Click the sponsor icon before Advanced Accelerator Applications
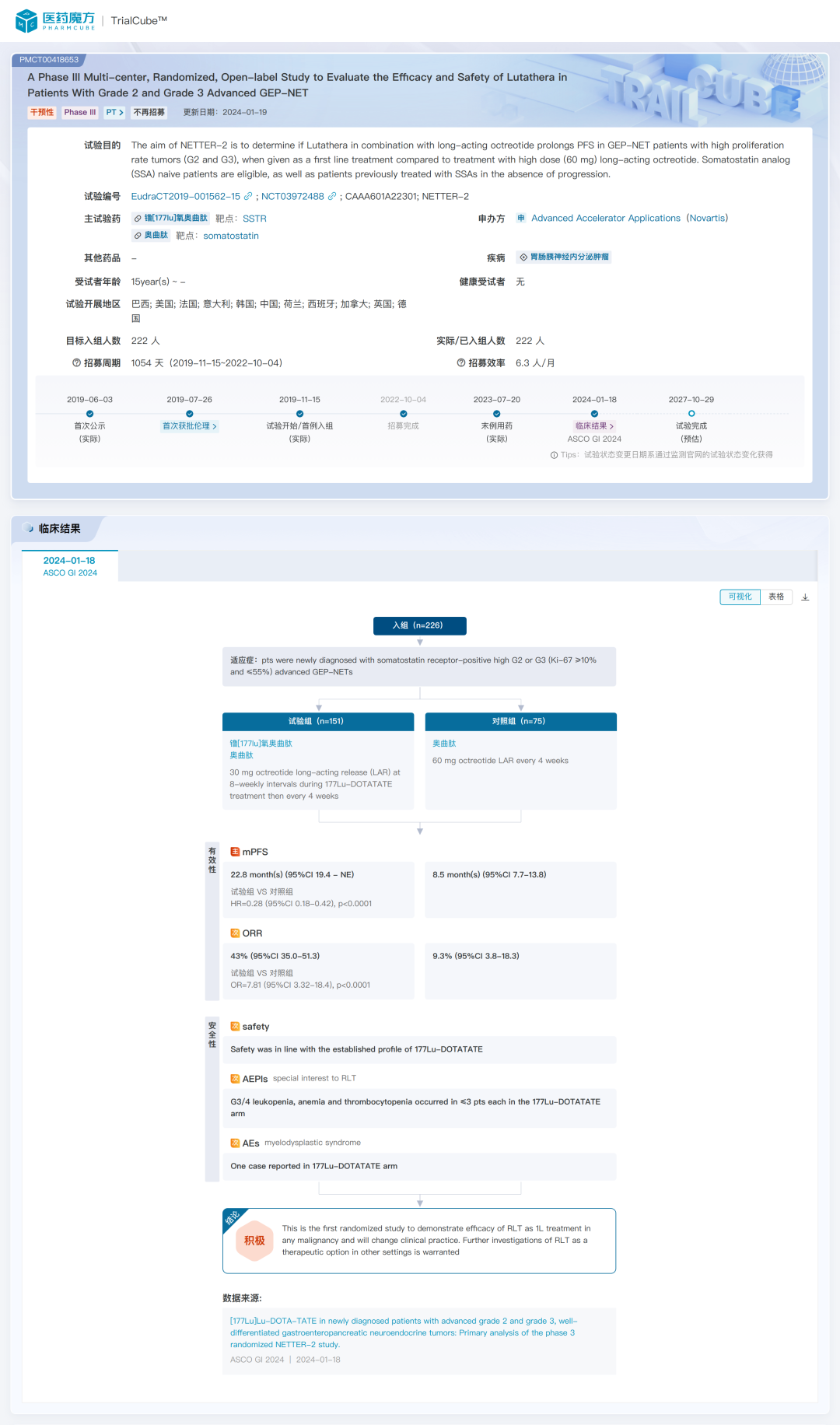Screen dimensions: 840x1425 coord(521,219)
